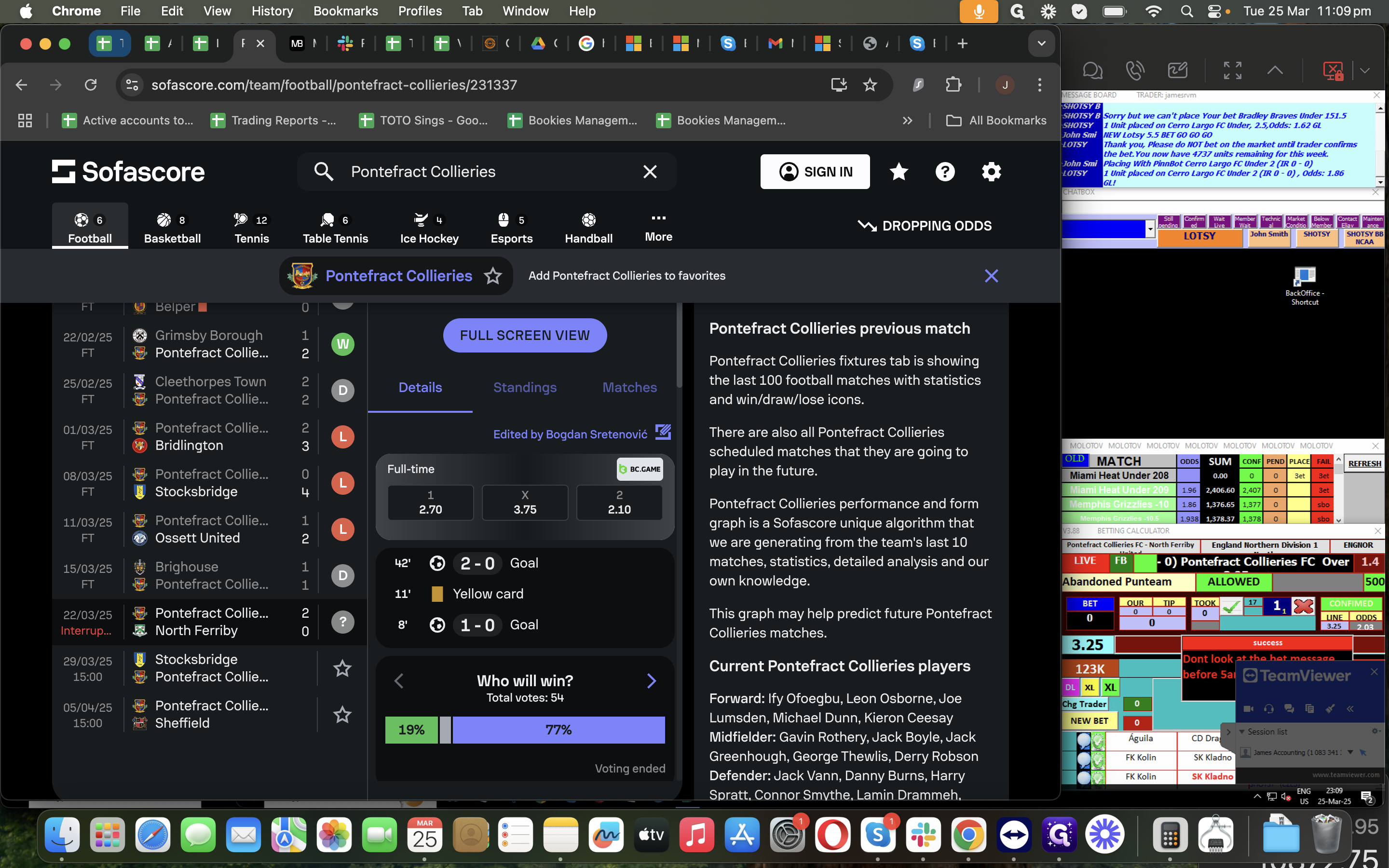Open the Dropping Odds link
This screenshot has height=868, width=1389.
925,226
